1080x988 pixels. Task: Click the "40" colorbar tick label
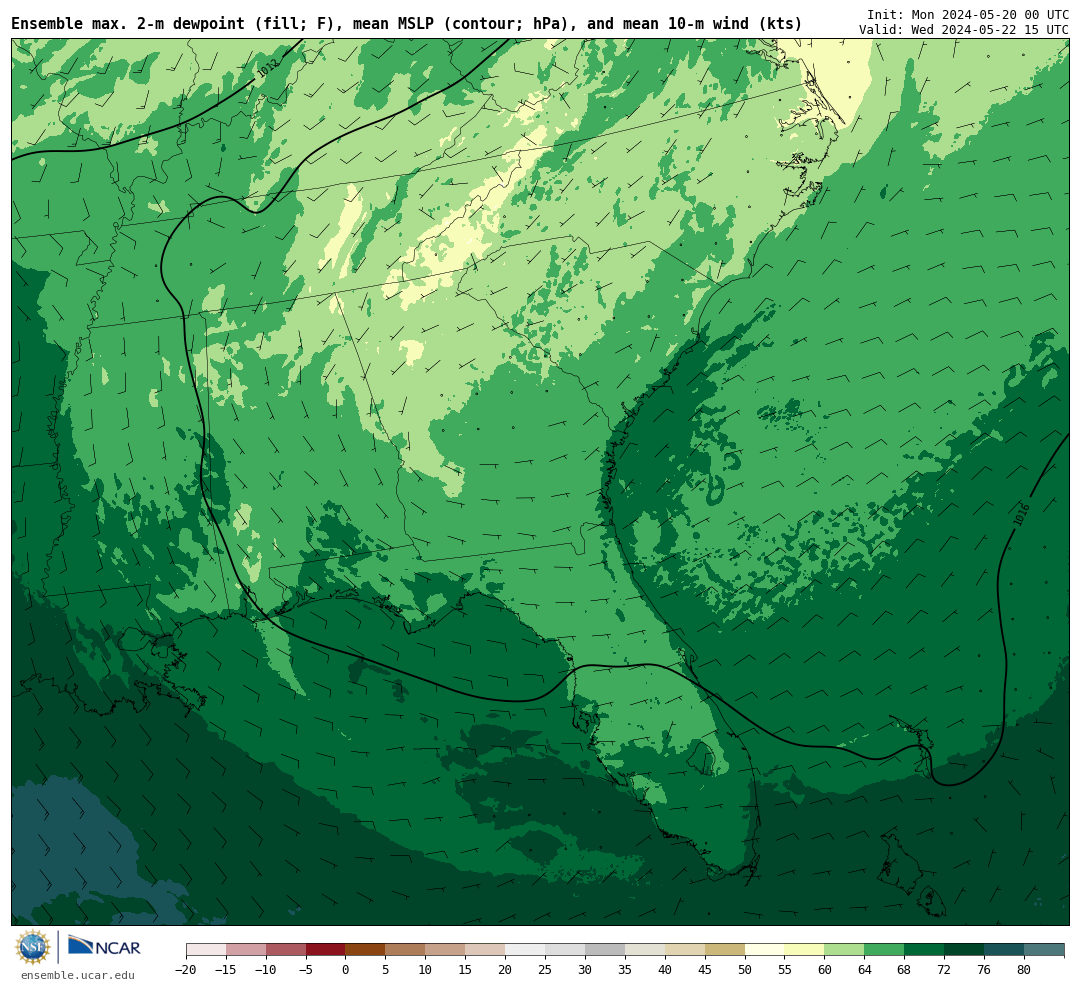click(665, 969)
